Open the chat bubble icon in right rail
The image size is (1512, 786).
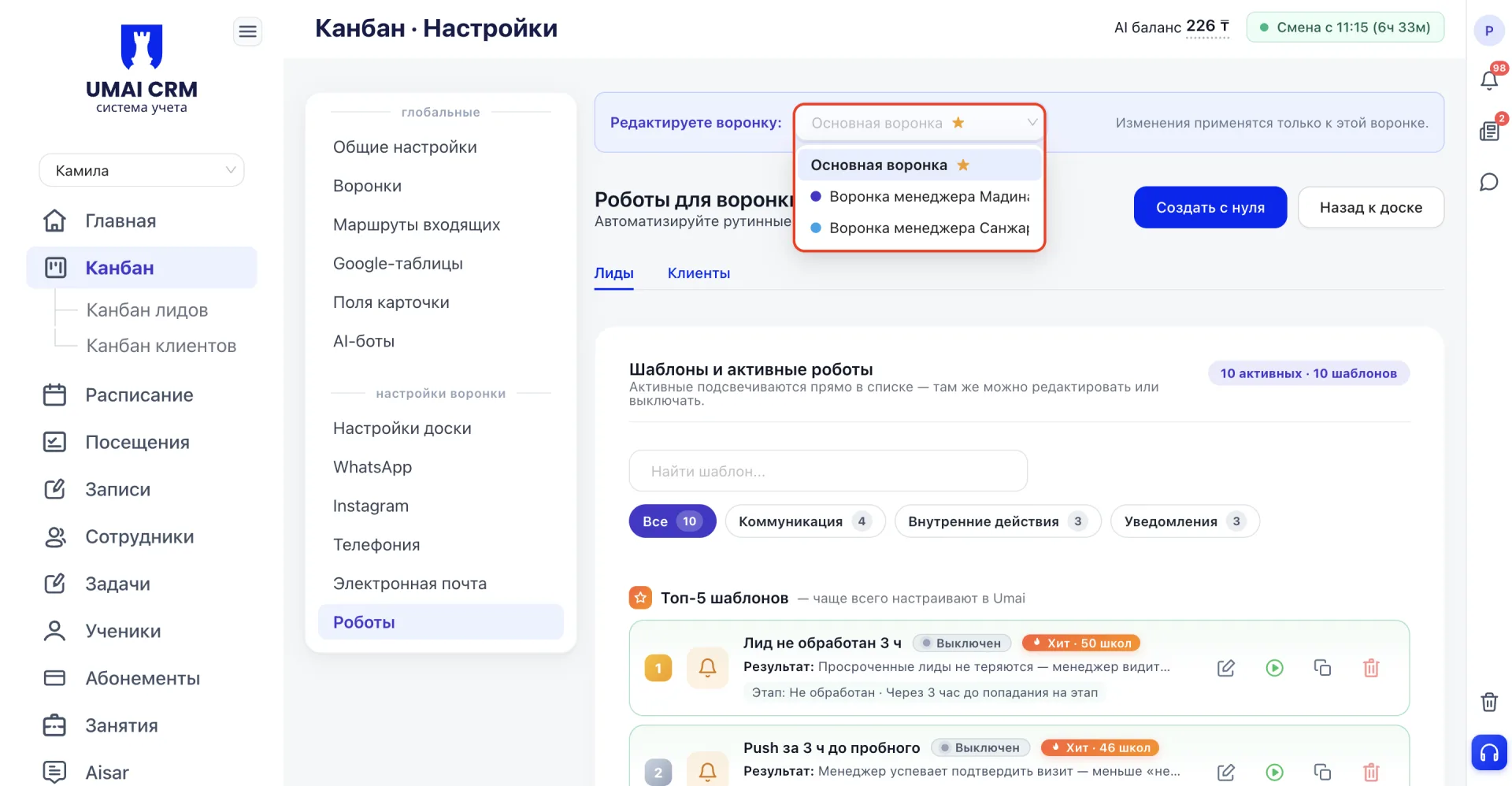(x=1489, y=182)
